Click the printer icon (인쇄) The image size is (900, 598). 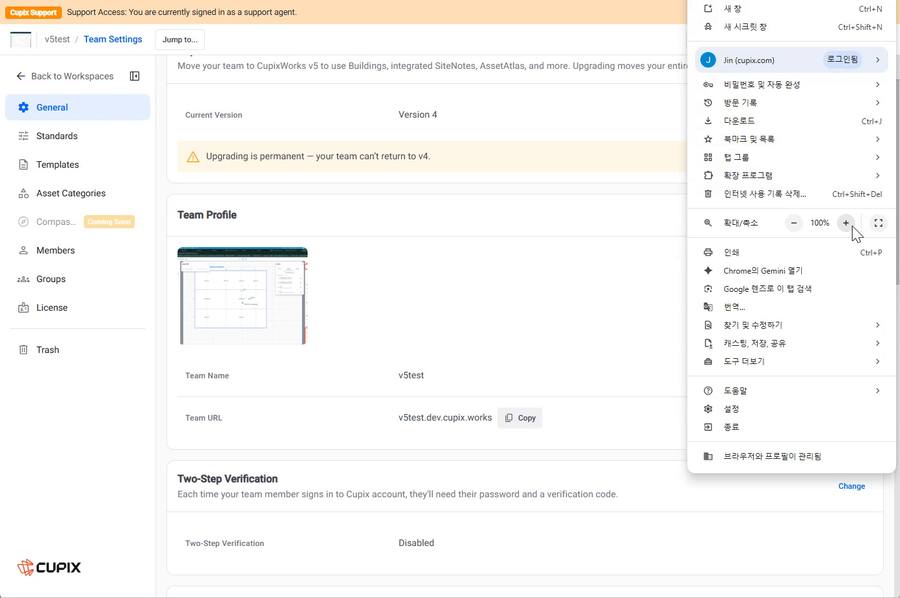708,252
